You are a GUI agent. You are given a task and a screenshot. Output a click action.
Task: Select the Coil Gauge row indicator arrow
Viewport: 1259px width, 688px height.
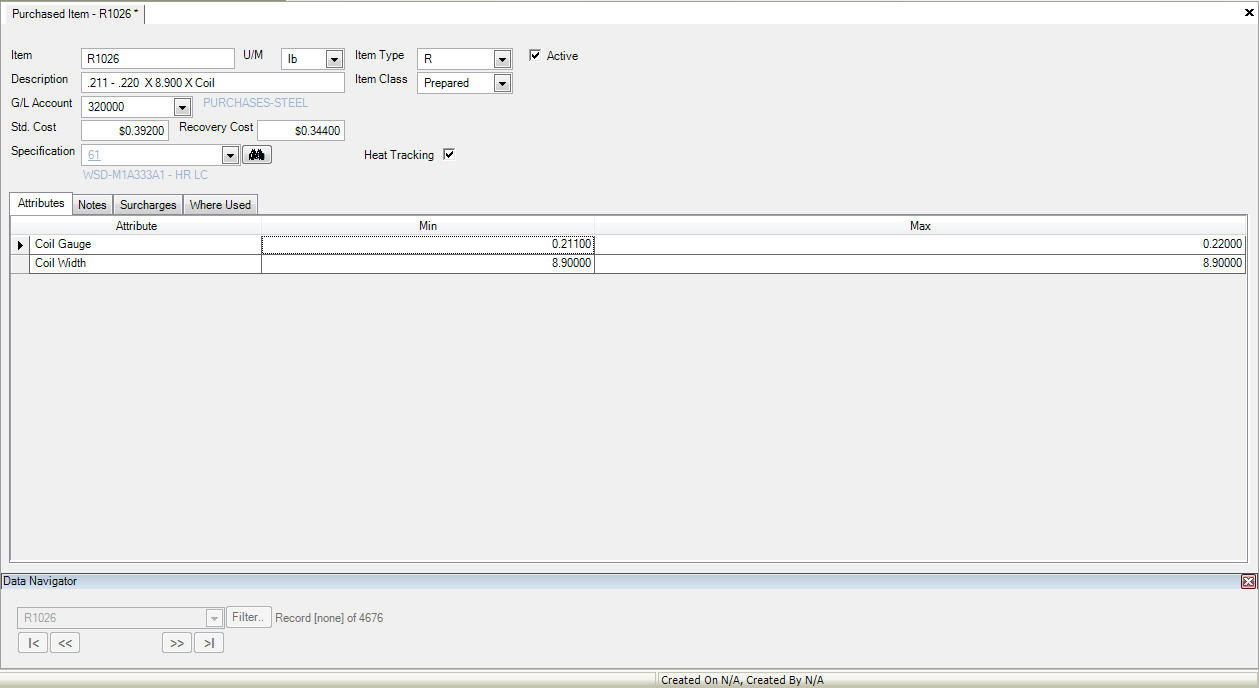[20, 245]
